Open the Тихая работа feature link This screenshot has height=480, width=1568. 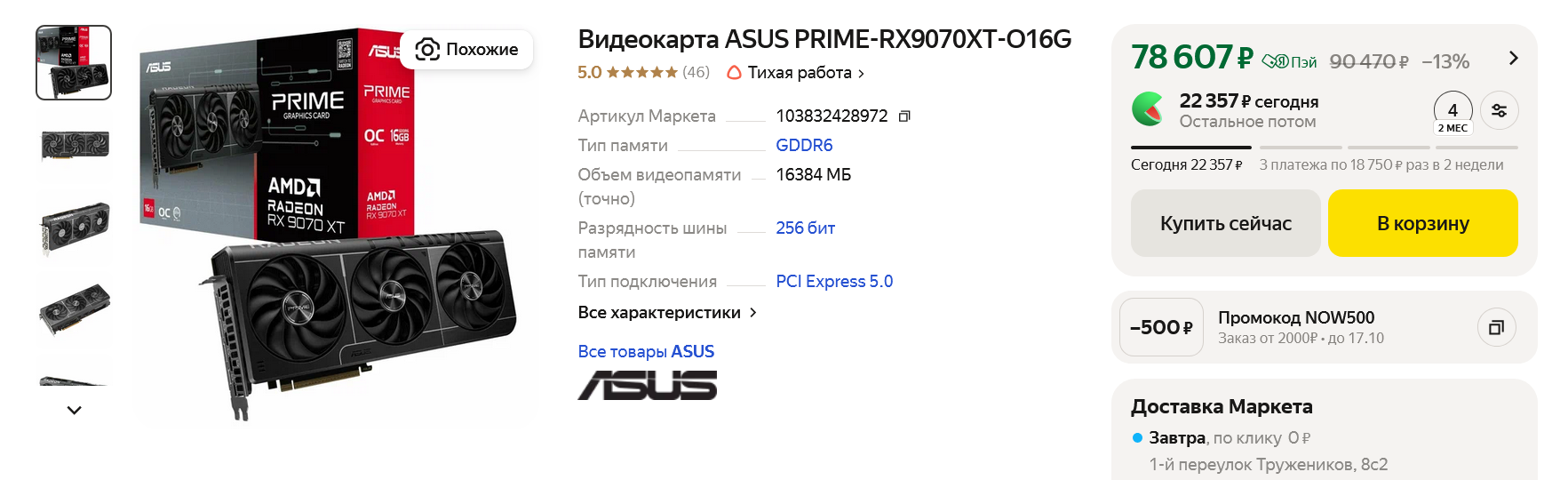(x=797, y=73)
